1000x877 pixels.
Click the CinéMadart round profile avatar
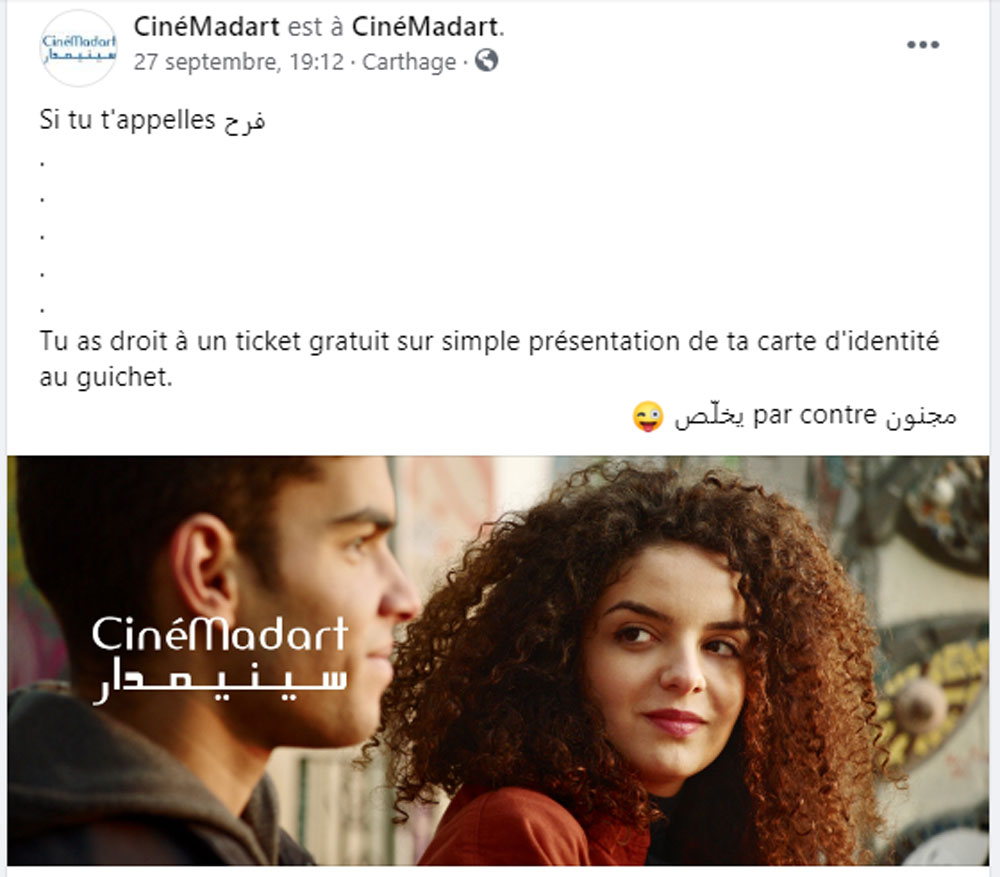[x=78, y=48]
